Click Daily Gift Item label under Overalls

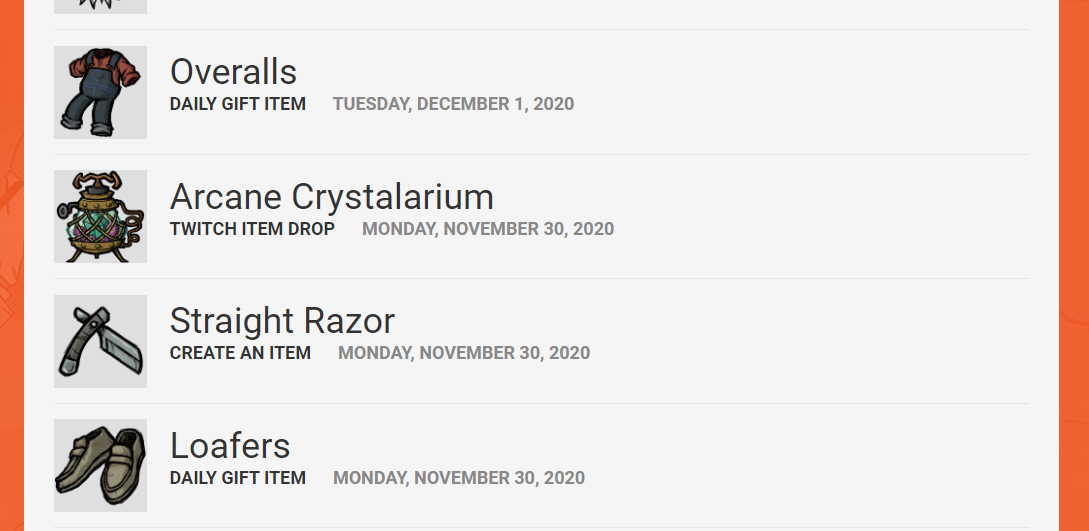tap(238, 104)
